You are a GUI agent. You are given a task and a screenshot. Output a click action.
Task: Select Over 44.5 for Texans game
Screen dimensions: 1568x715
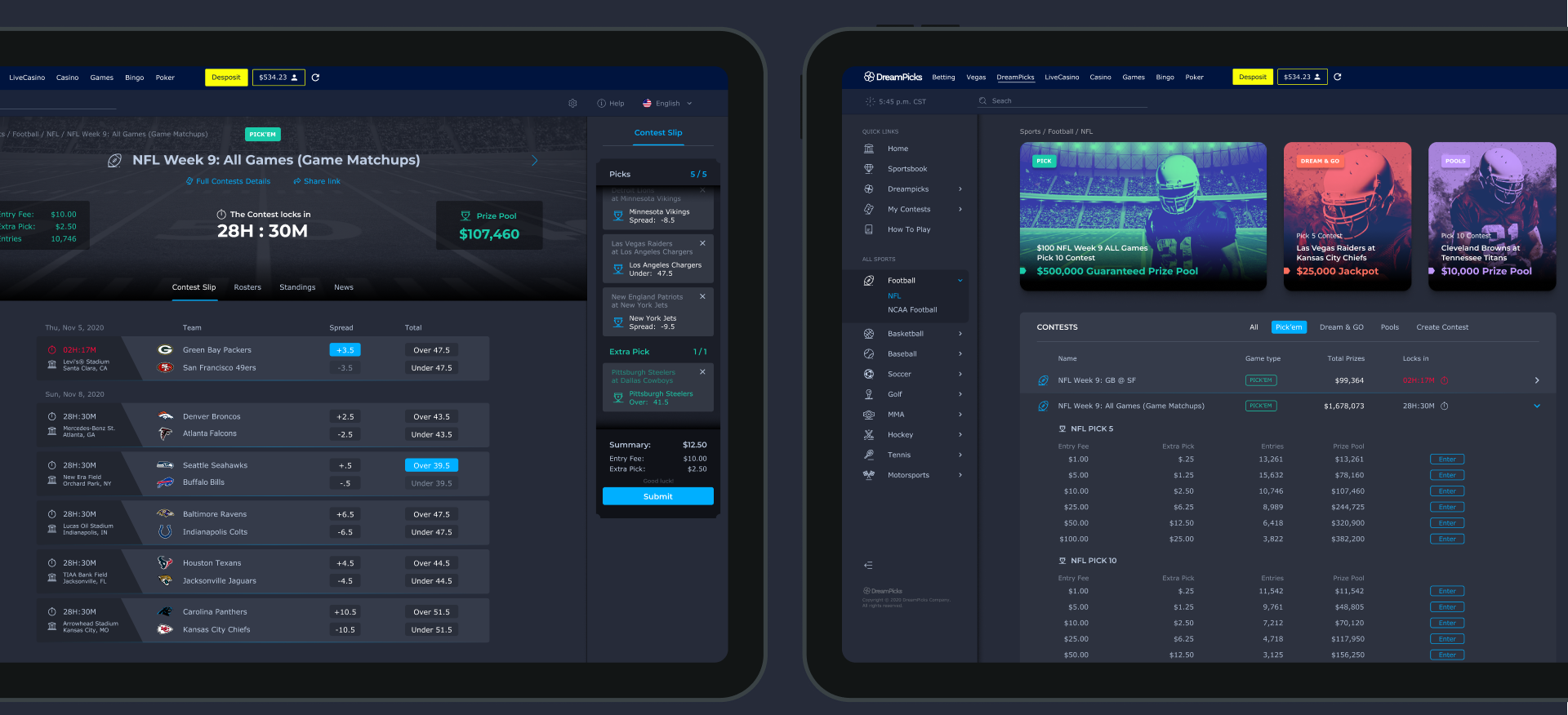[431, 563]
